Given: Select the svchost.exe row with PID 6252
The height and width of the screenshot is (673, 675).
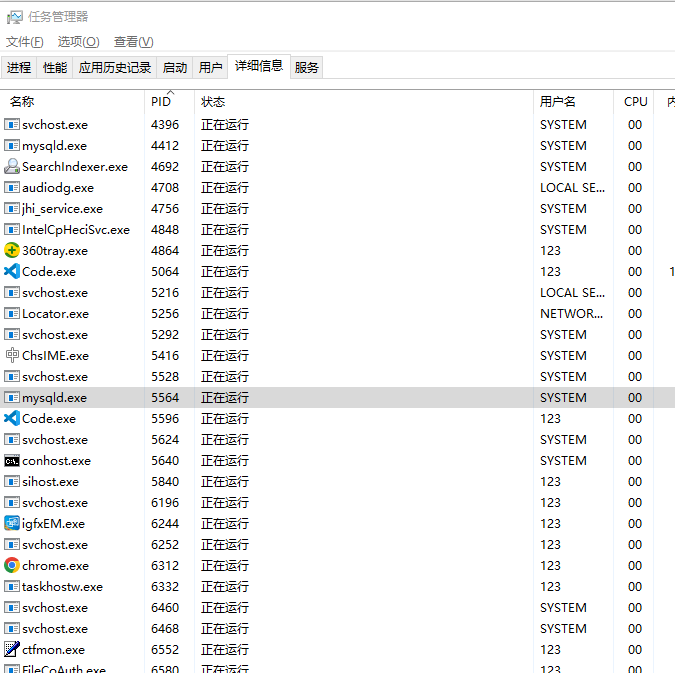Looking at the screenshot, I should pyautogui.click(x=338, y=544).
